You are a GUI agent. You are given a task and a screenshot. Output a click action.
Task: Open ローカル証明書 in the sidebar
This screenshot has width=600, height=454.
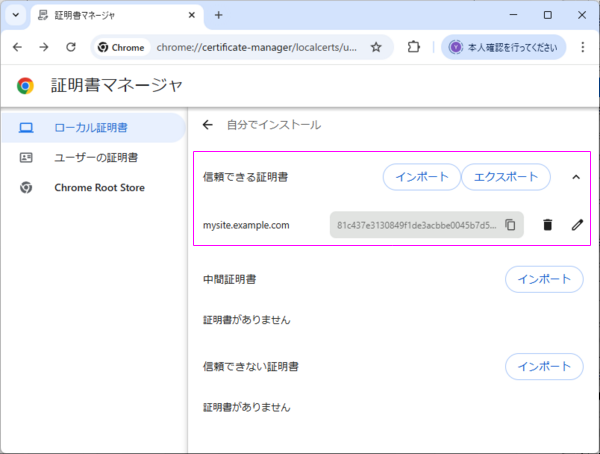point(94,127)
